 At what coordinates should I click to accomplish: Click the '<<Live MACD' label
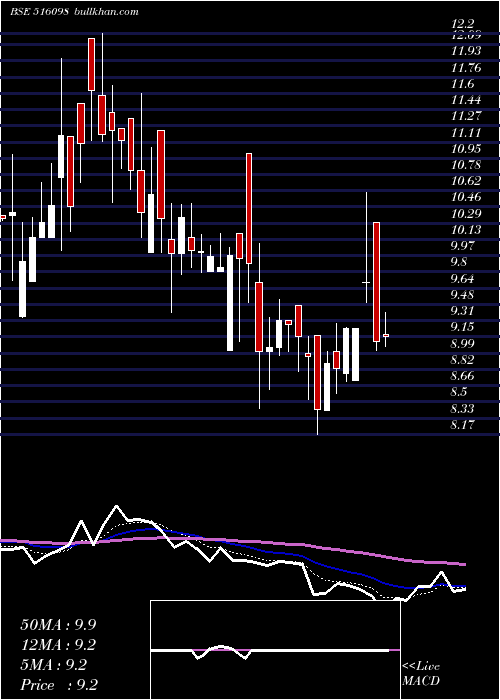point(421,673)
